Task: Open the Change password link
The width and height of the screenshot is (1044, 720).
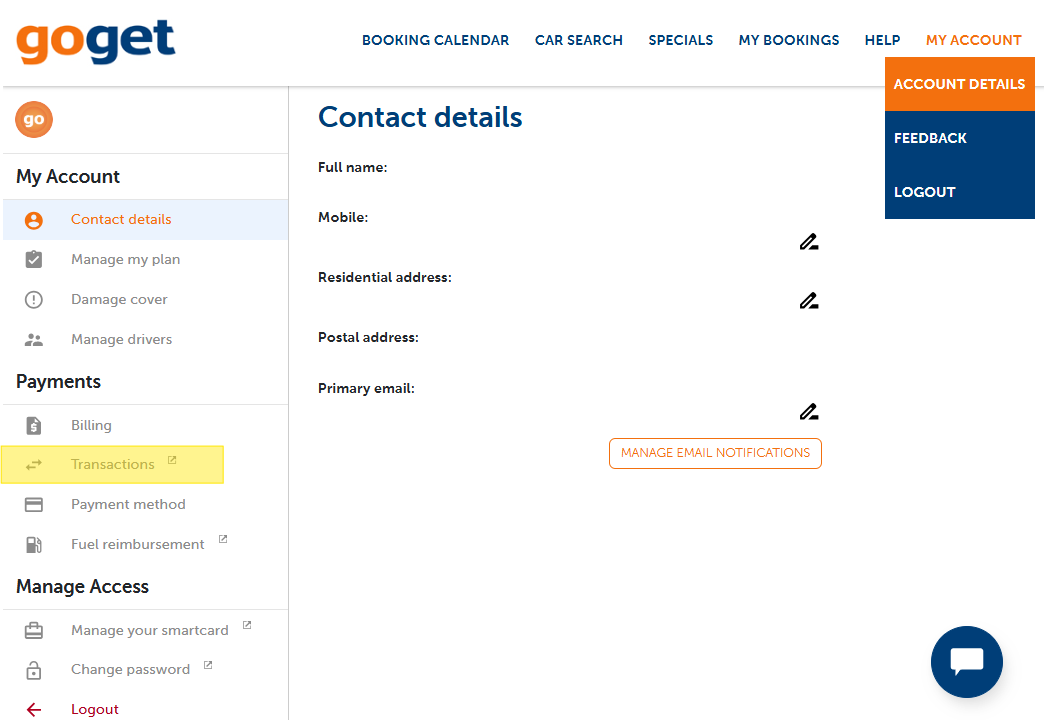Action: click(131, 669)
